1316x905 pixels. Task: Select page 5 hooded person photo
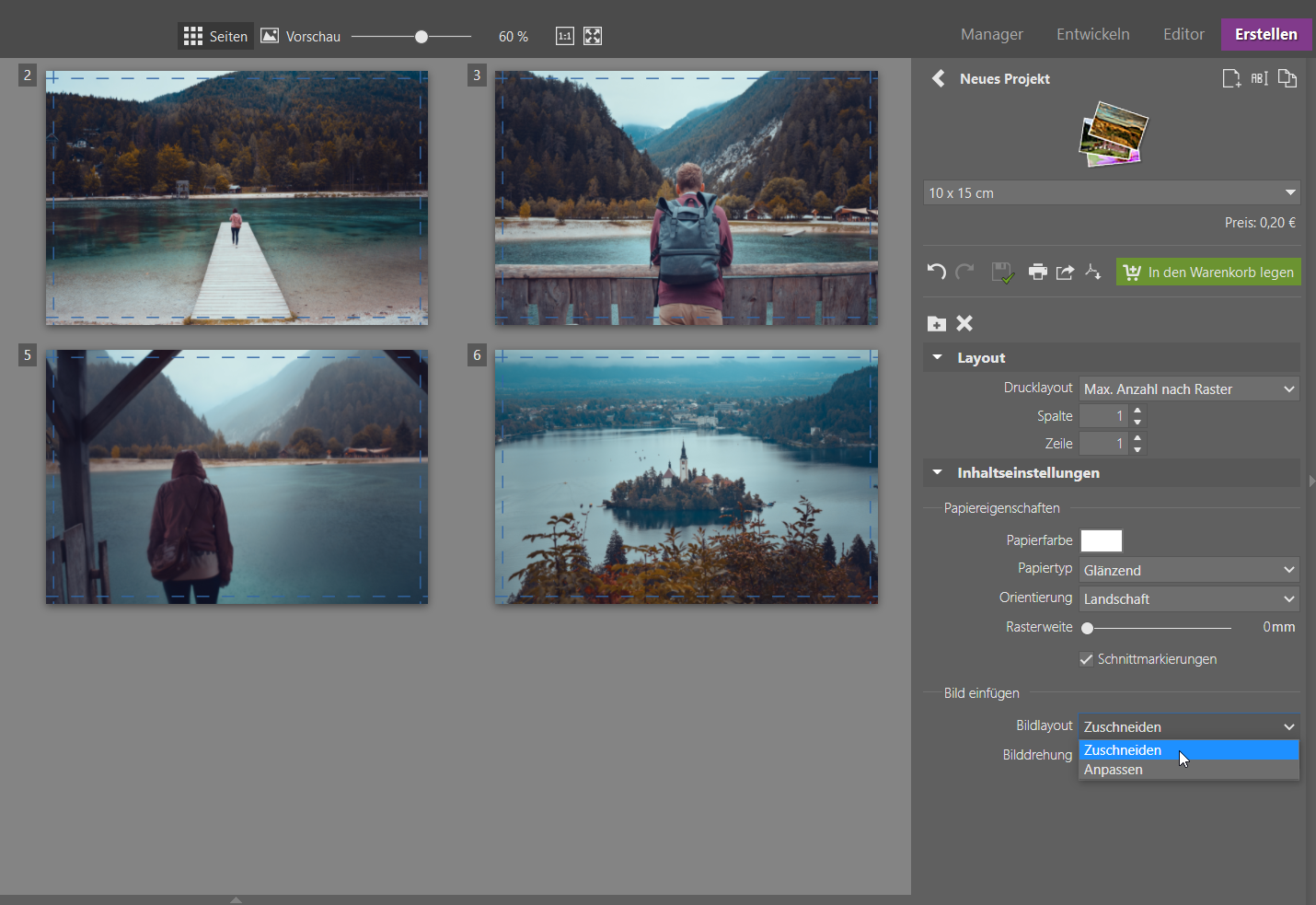pyautogui.click(x=237, y=477)
